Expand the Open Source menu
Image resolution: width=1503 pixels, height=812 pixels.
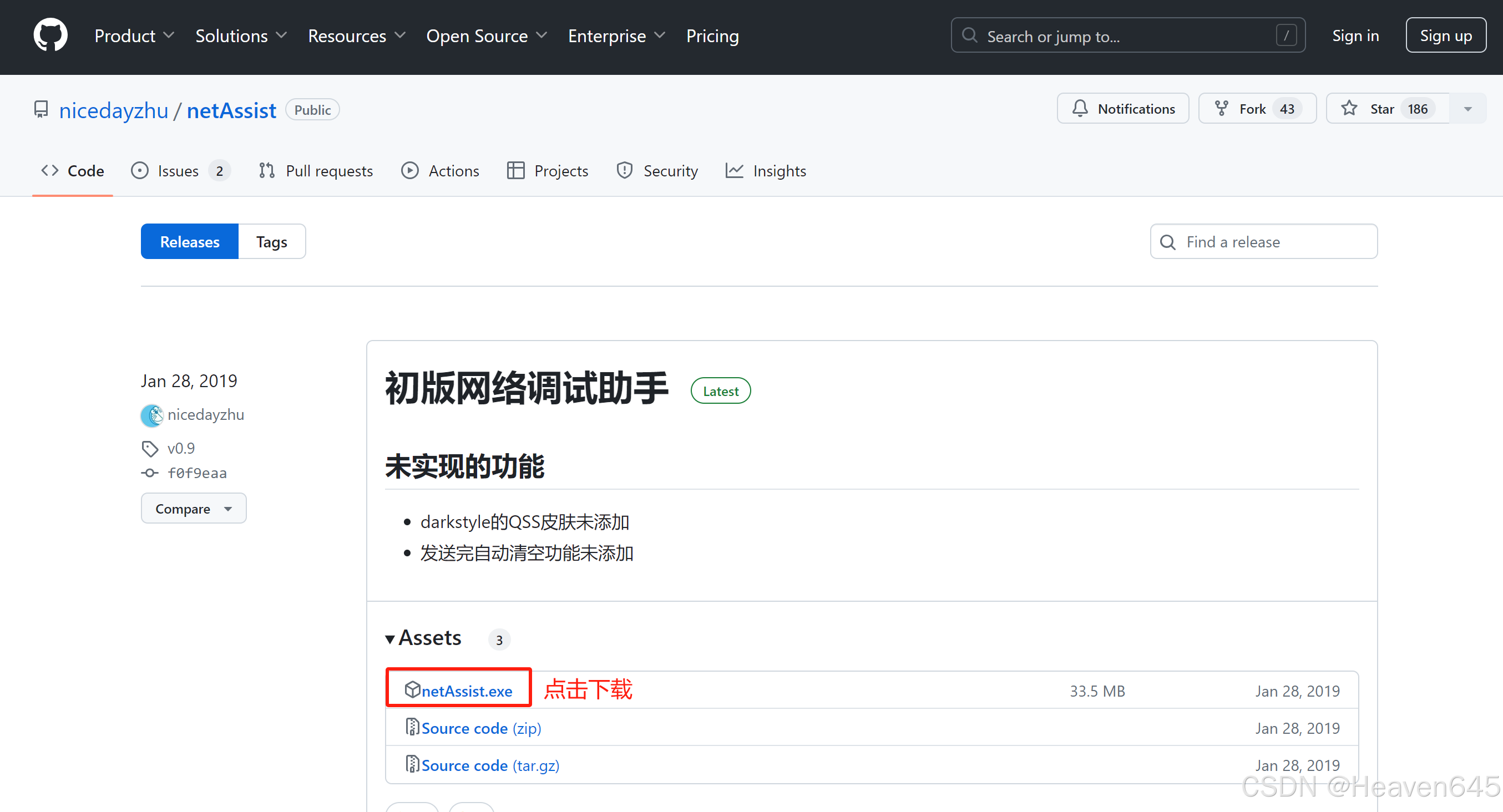click(x=486, y=35)
